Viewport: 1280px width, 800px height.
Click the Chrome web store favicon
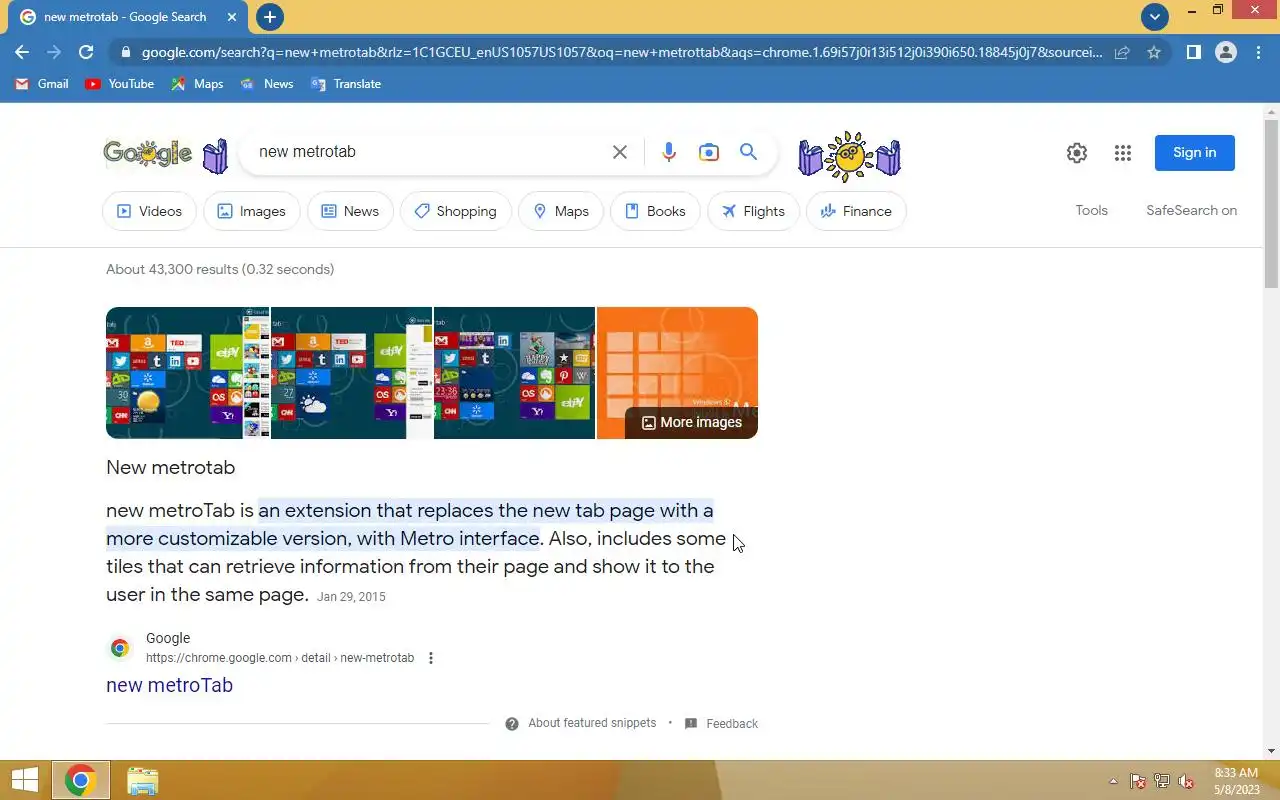(x=120, y=648)
